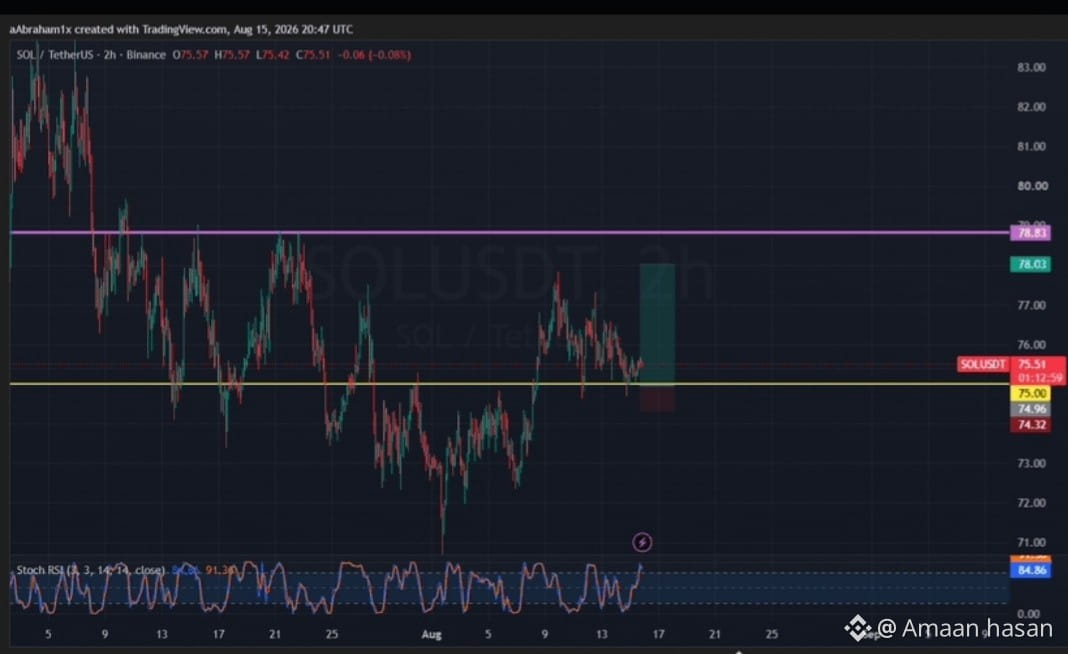Select the gray 74.96 entry label
Viewport: 1068px width, 654px height.
1031,409
